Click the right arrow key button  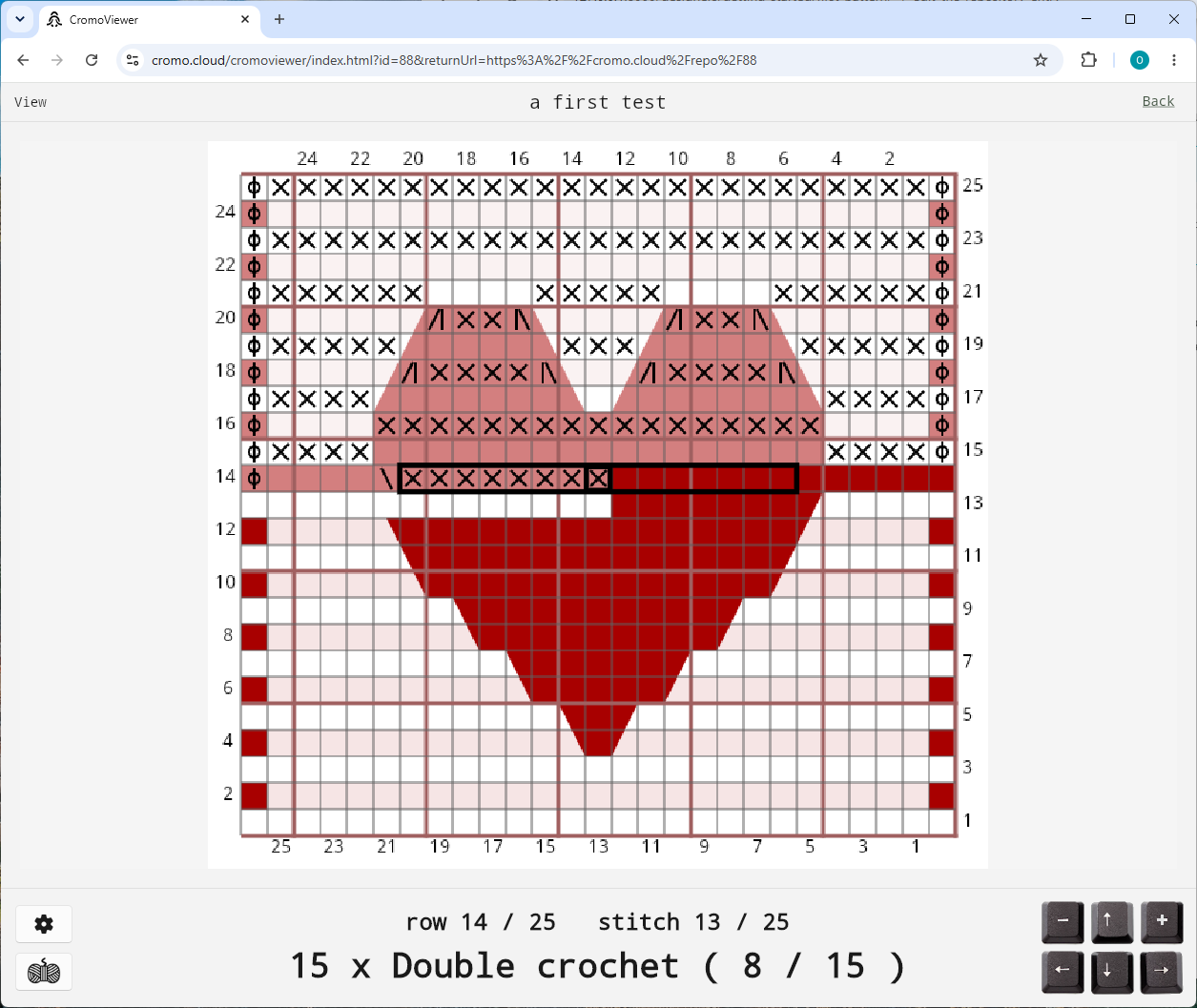pos(1162,972)
